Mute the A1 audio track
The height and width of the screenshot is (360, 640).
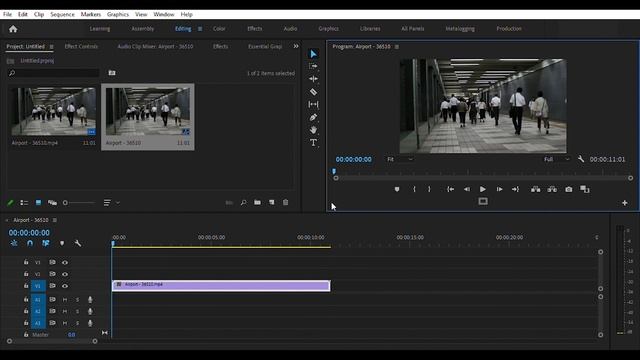pos(65,300)
